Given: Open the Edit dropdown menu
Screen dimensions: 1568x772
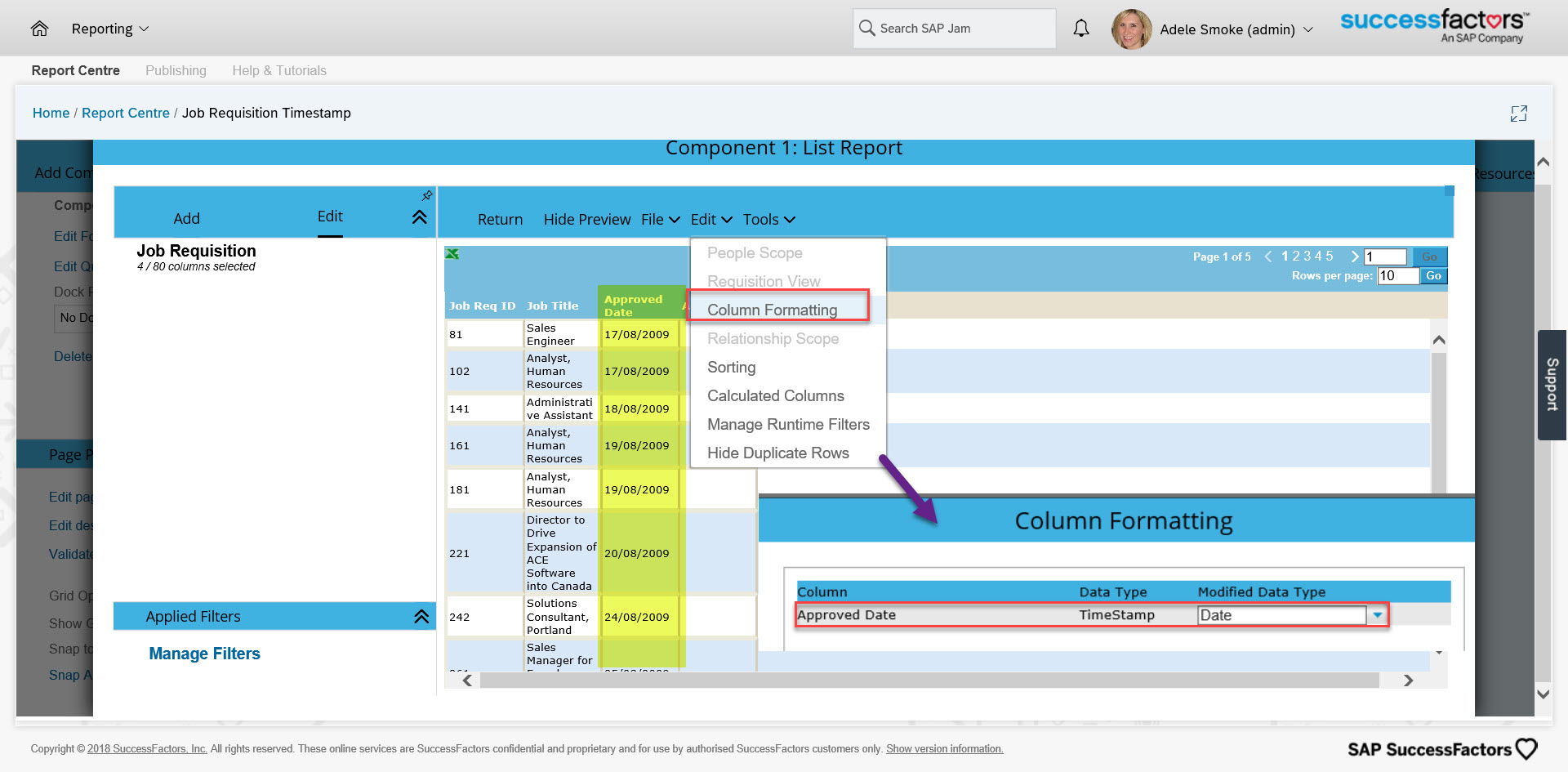Looking at the screenshot, I should [711, 219].
